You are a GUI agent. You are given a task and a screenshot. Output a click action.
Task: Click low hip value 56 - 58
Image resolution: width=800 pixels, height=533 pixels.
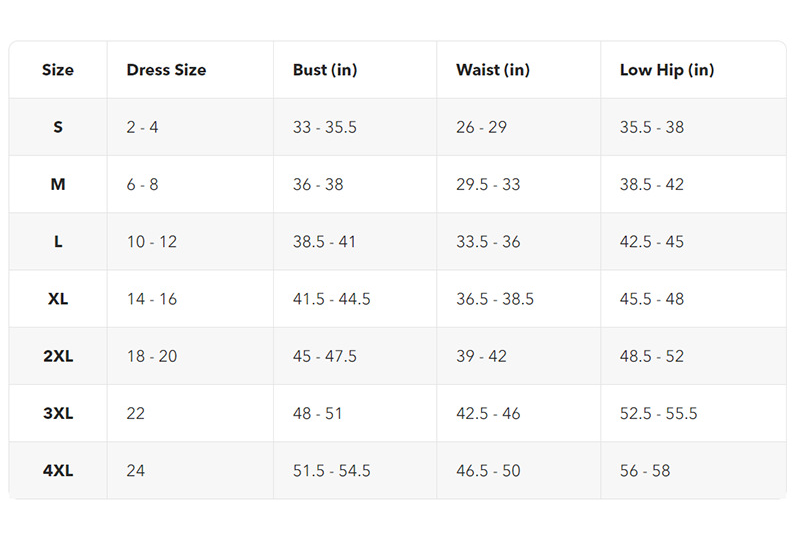click(645, 470)
